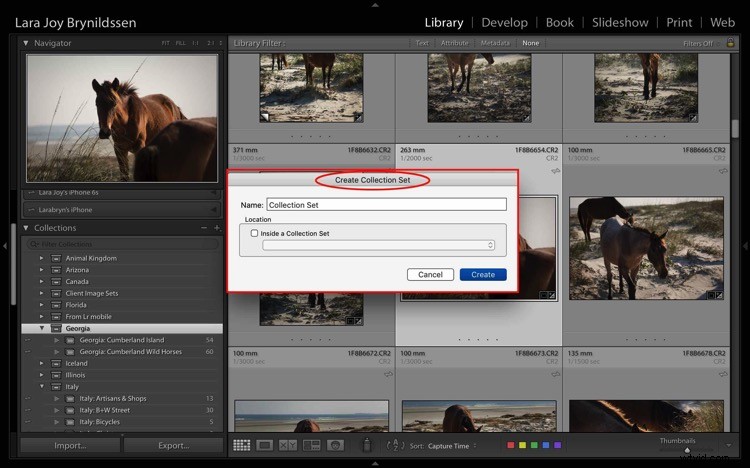Click Georgia: Cumberland Island collection icon
This screenshot has width=750, height=468.
tap(70, 340)
